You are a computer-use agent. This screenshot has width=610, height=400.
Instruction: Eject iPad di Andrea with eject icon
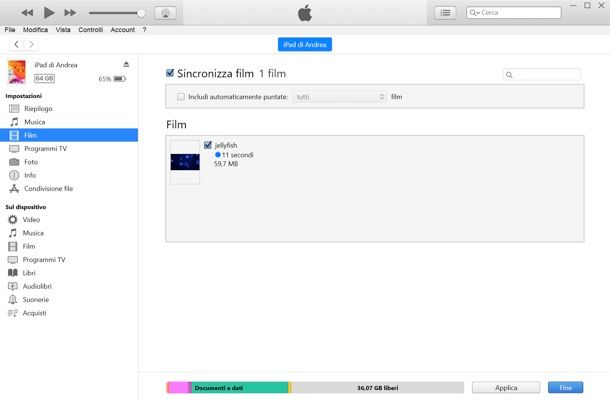(x=126, y=64)
